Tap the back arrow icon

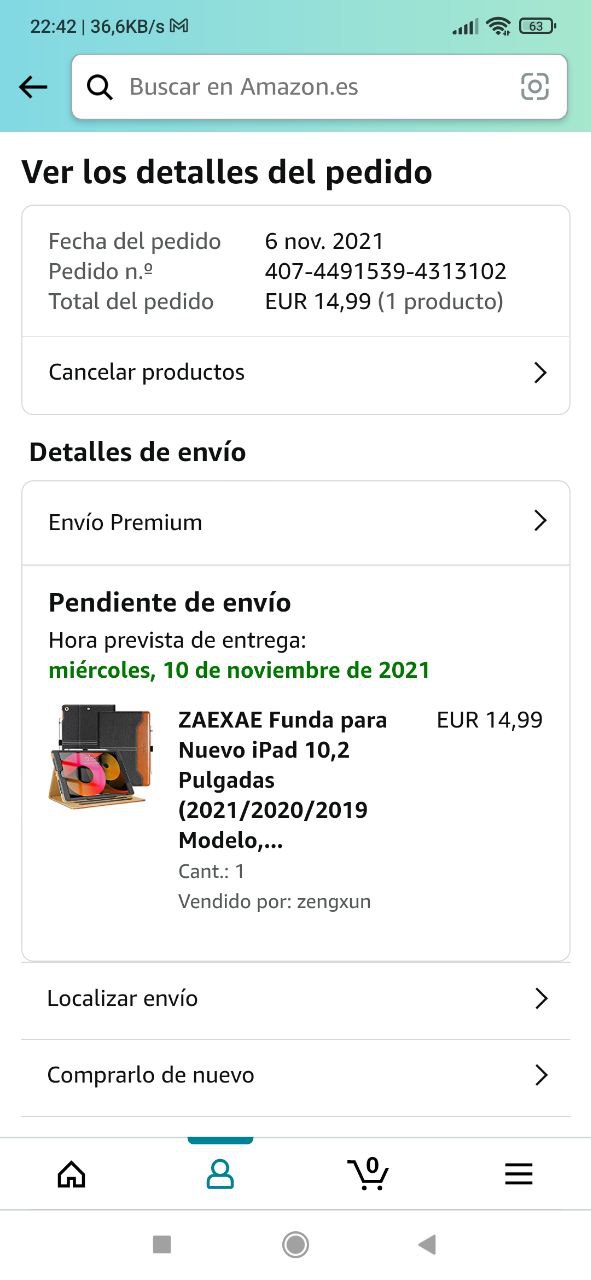pos(33,87)
